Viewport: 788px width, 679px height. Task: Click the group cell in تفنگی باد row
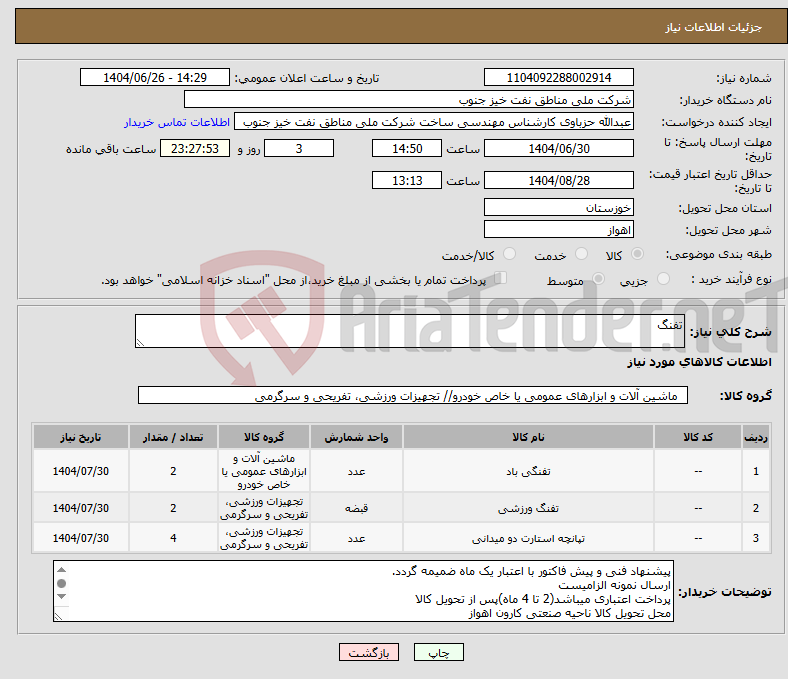click(x=264, y=471)
